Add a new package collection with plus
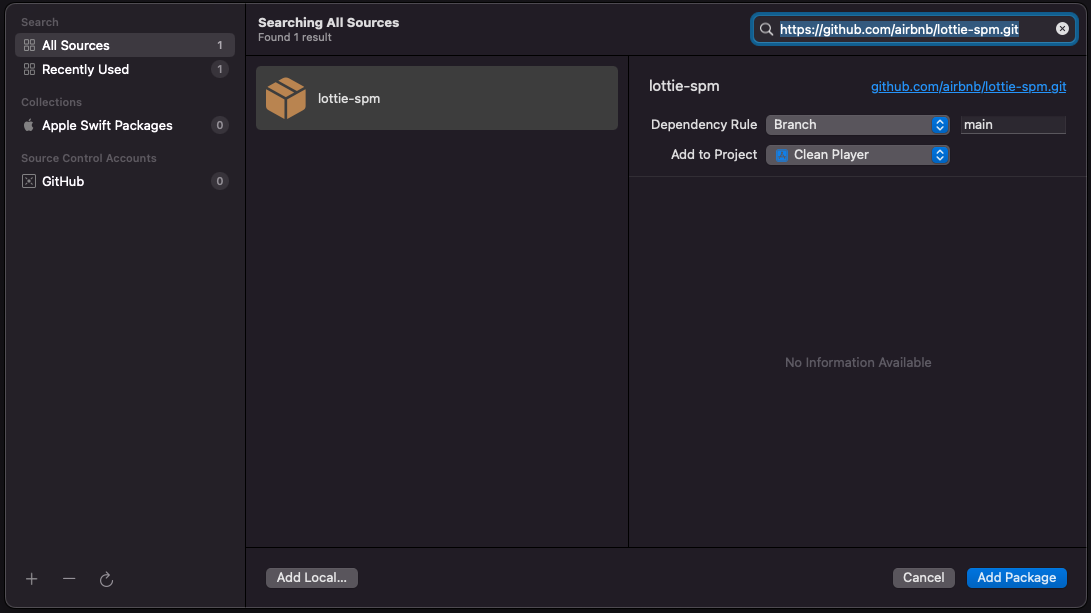Image resolution: width=1091 pixels, height=613 pixels. pos(31,579)
